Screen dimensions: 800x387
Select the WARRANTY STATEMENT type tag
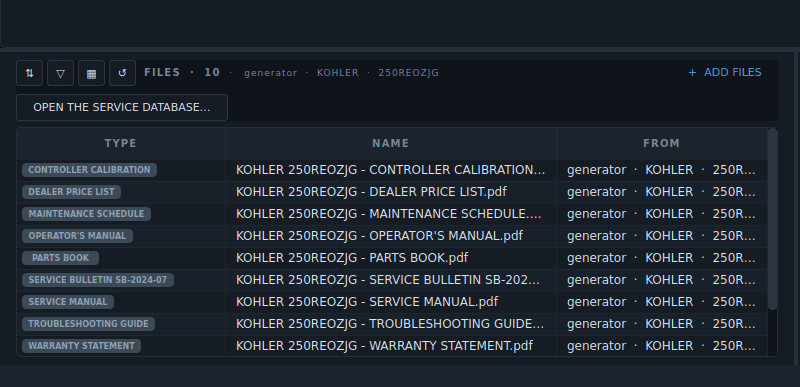81,345
